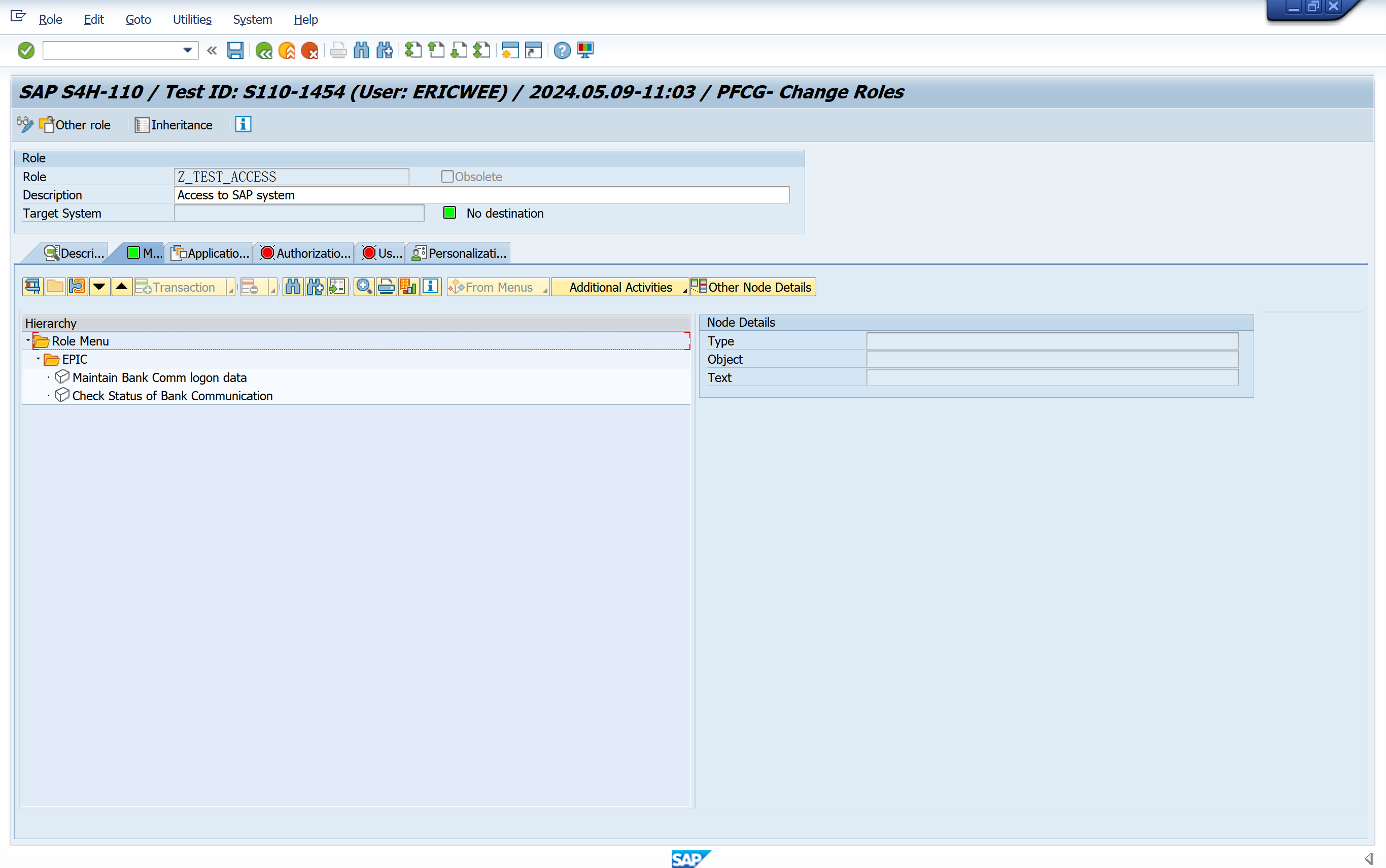1386x868 pixels.
Task: Switch to the Authorizations tab
Action: point(305,253)
